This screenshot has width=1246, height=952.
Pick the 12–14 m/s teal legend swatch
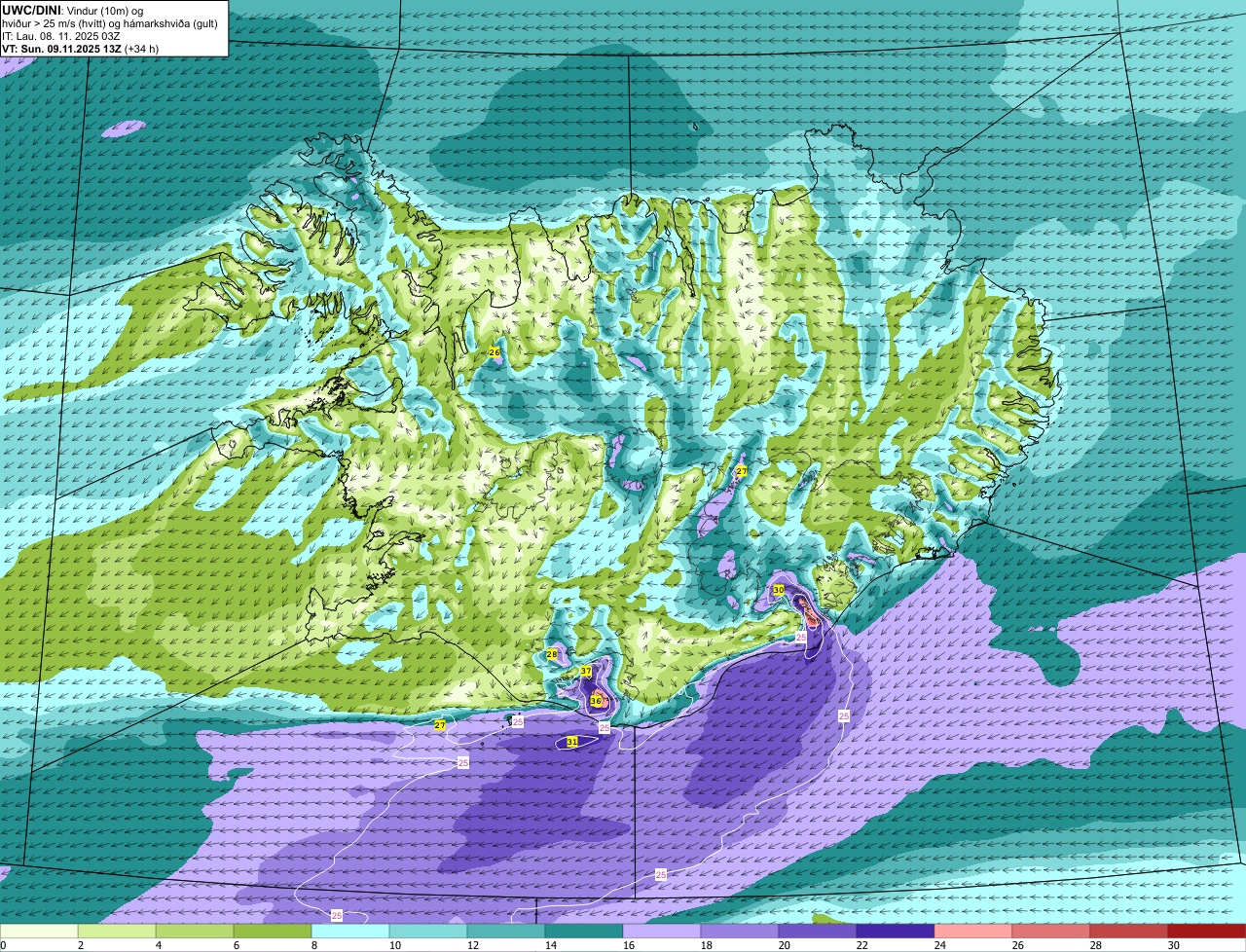tap(506, 932)
